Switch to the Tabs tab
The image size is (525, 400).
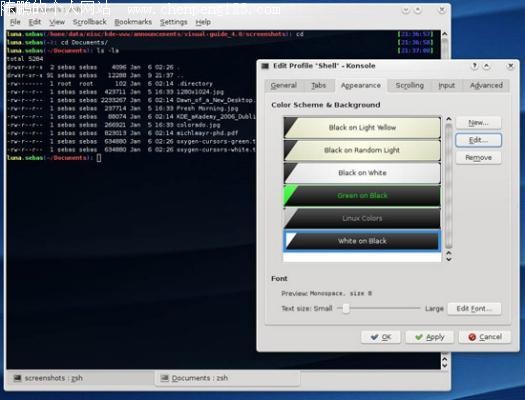[x=318, y=85]
